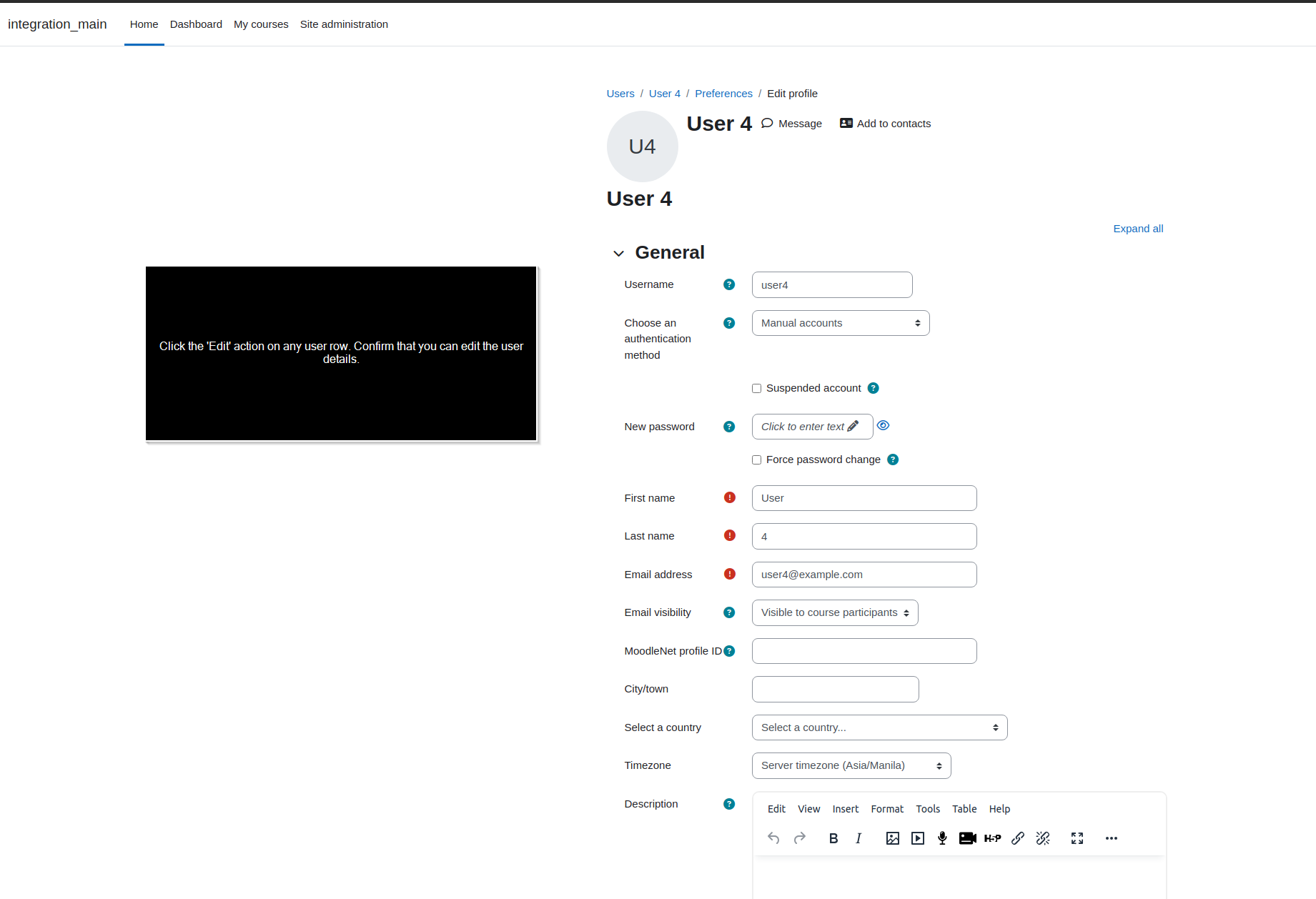Collapse the General section
The height and width of the screenshot is (899, 1316).
click(619, 253)
